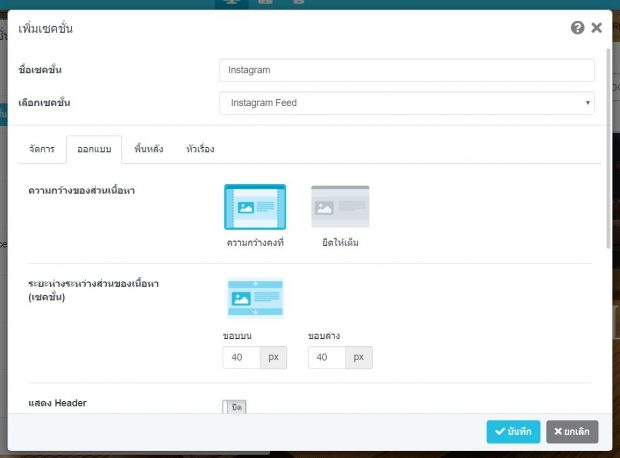Click the ความกว้างคงที่ label
Image resolution: width=620 pixels, height=458 pixels.
tap(255, 242)
